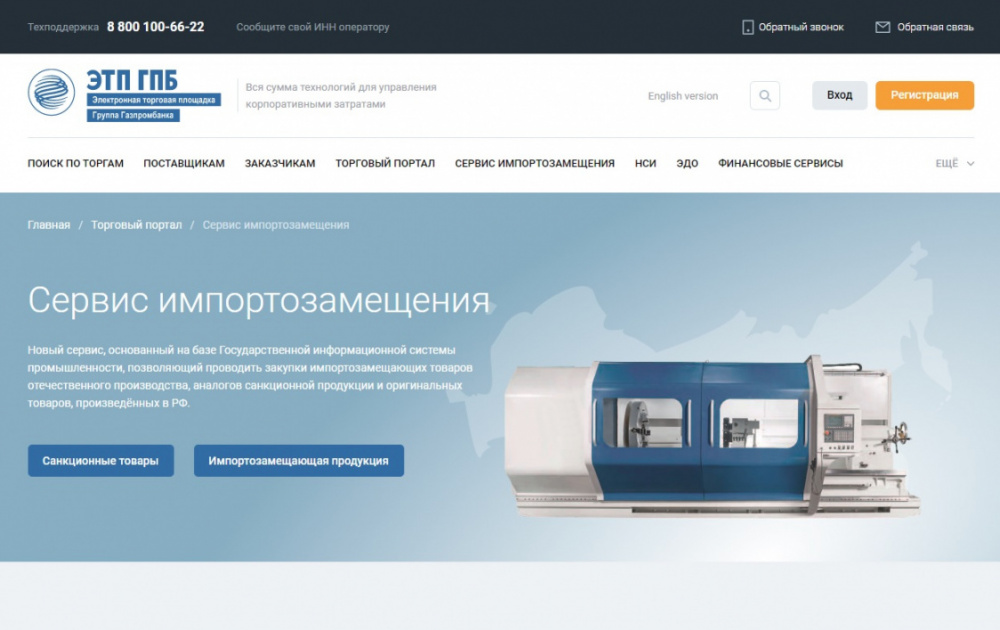Open Импортозамещающая продукция button
The width and height of the screenshot is (1000, 630).
[x=298, y=461]
